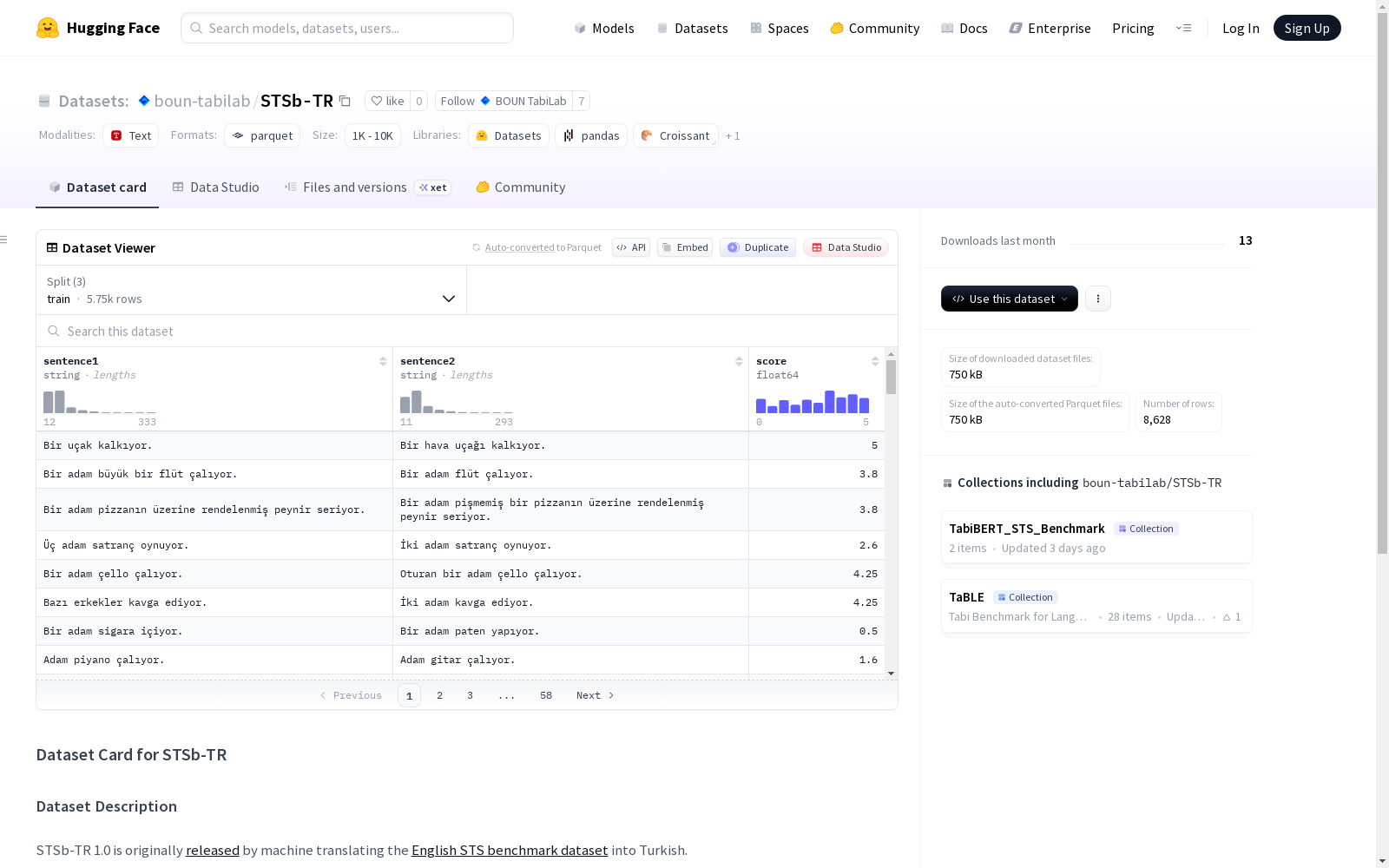Go to page 2 of the dataset
1389x868 pixels.
[440, 695]
